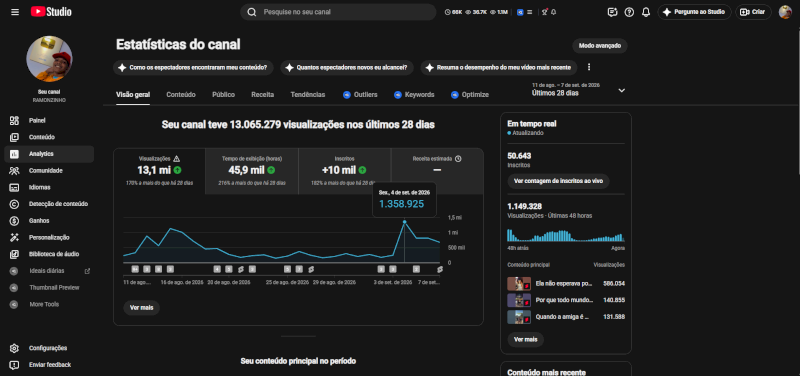Open the Keywords tab
This screenshot has width=800, height=376.
414,94
